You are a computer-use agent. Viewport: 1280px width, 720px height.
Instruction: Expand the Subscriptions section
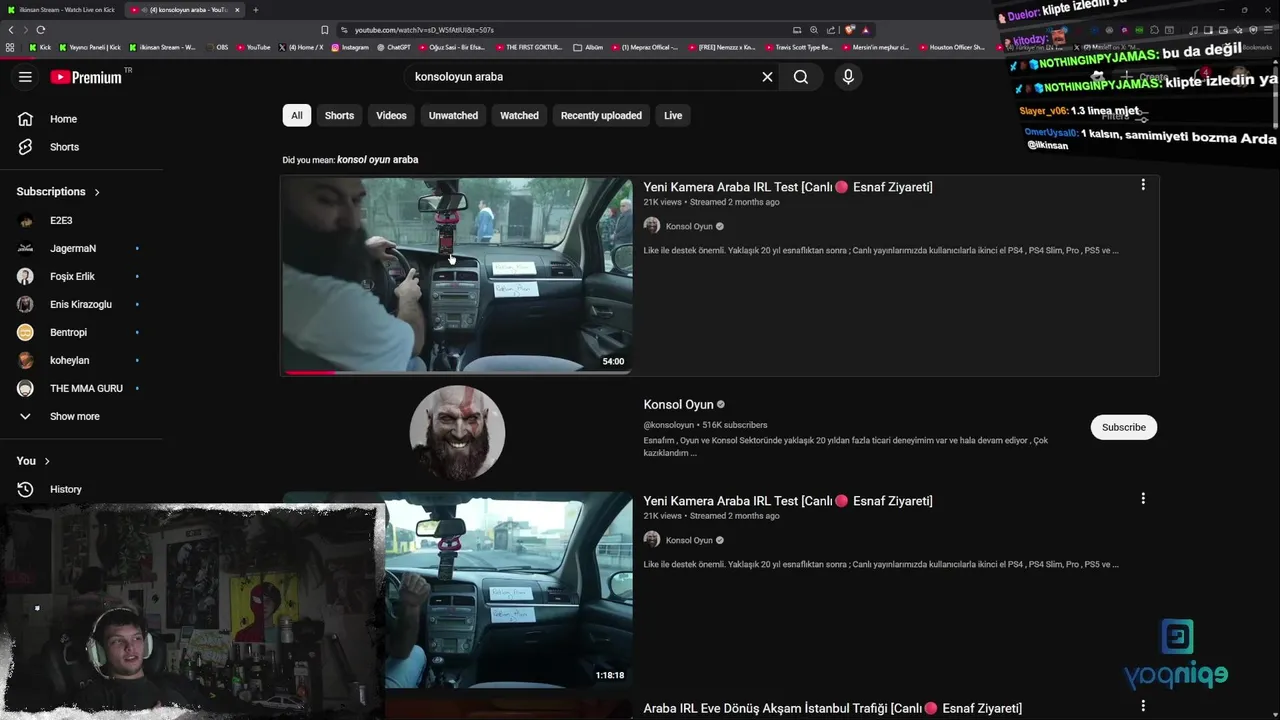click(x=59, y=191)
